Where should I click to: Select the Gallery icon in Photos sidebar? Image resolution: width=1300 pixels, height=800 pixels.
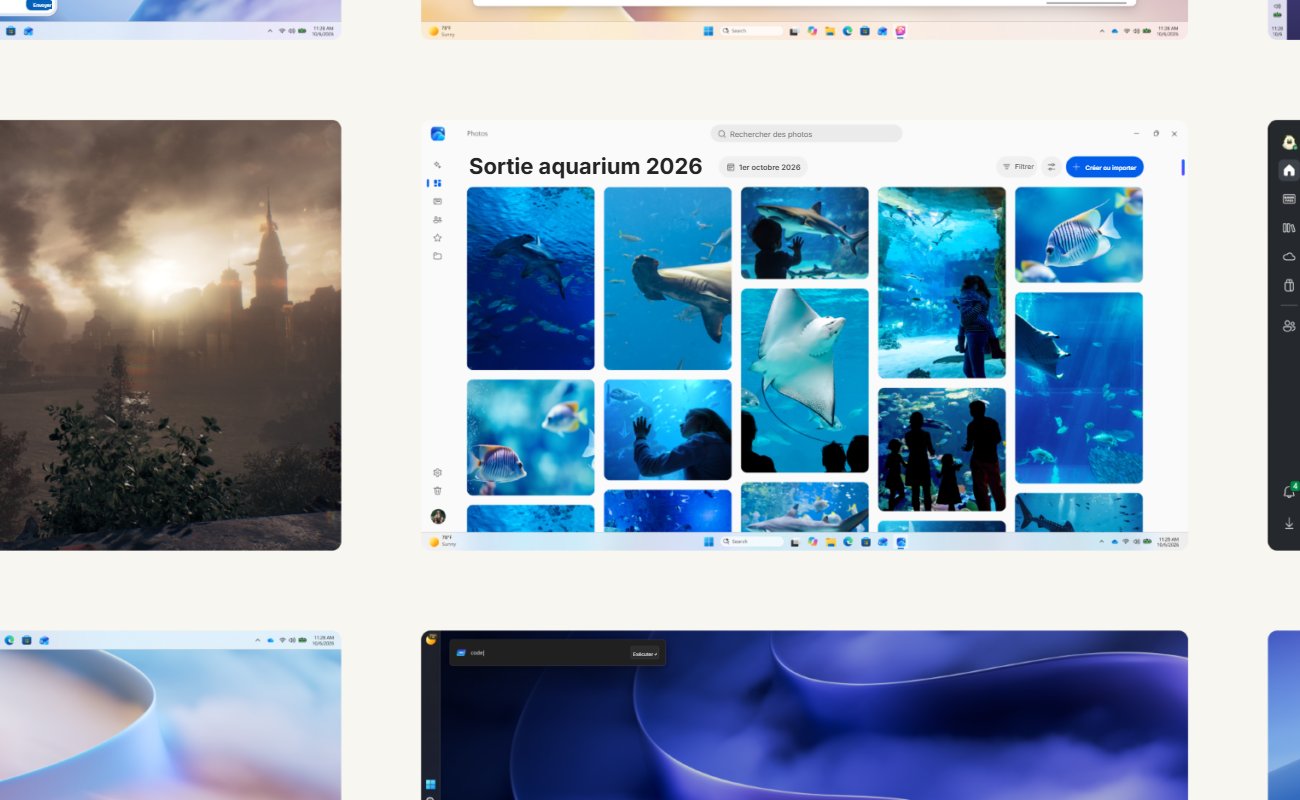tap(437, 183)
